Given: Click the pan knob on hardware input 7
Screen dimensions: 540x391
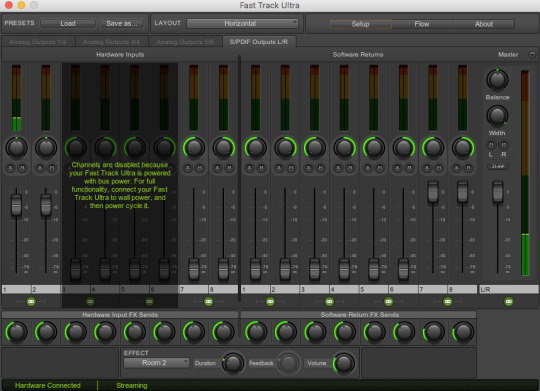Looking at the screenshot, I should coord(194,148).
